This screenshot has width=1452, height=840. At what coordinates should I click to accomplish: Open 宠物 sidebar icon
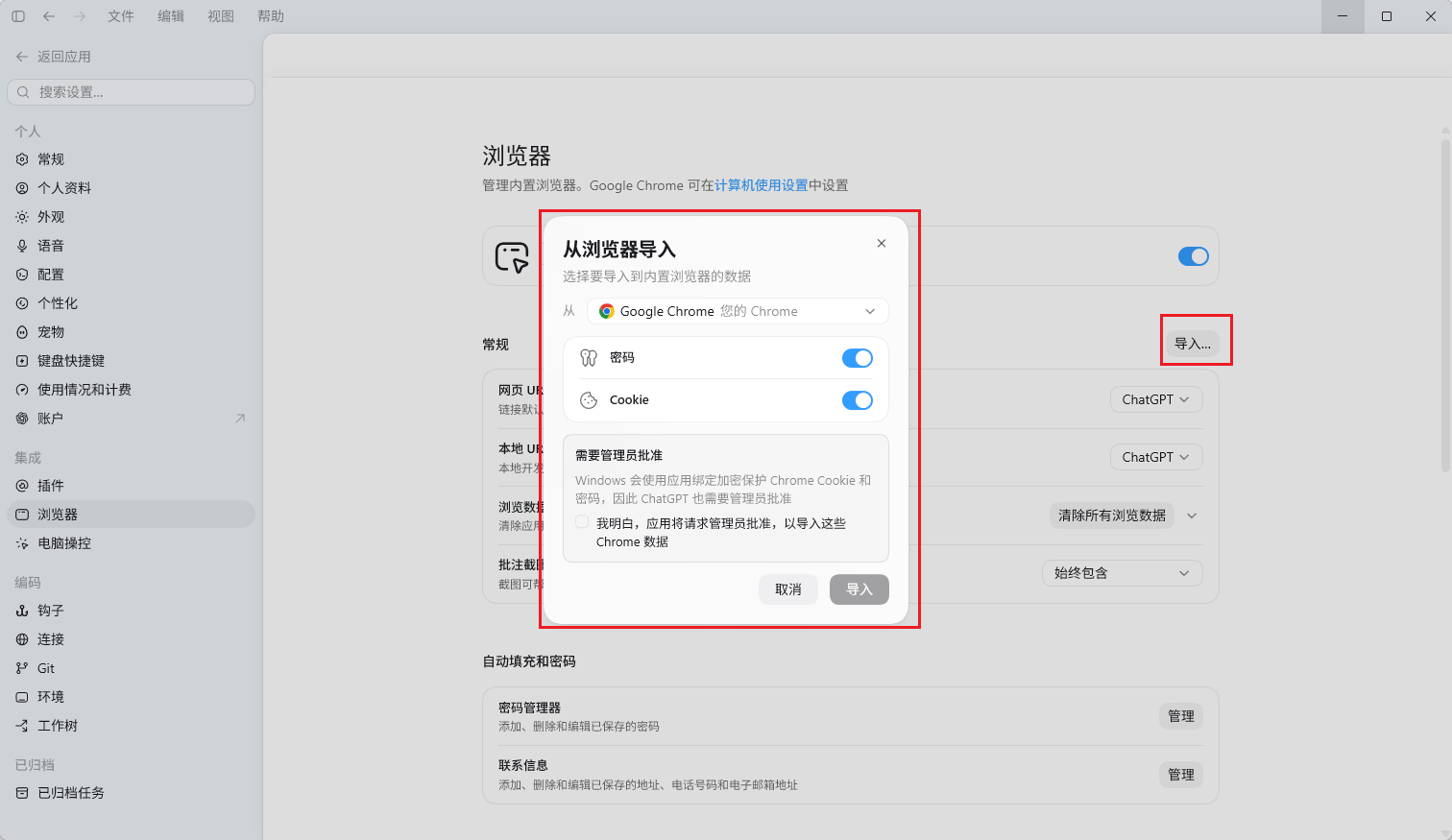[22, 332]
